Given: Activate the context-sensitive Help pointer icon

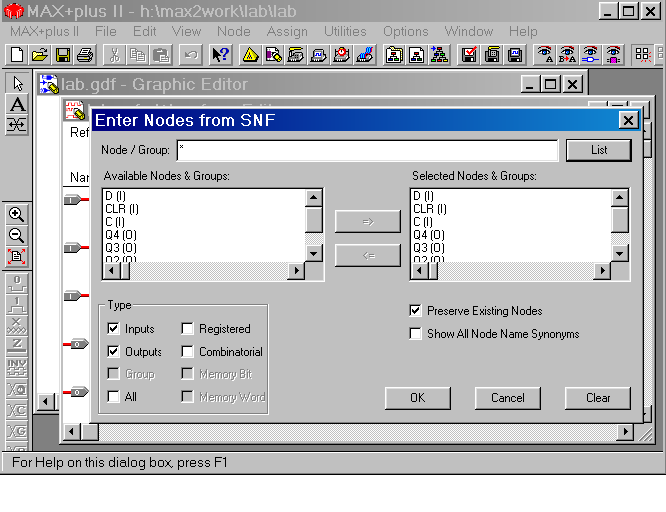Looking at the screenshot, I should coord(220,55).
